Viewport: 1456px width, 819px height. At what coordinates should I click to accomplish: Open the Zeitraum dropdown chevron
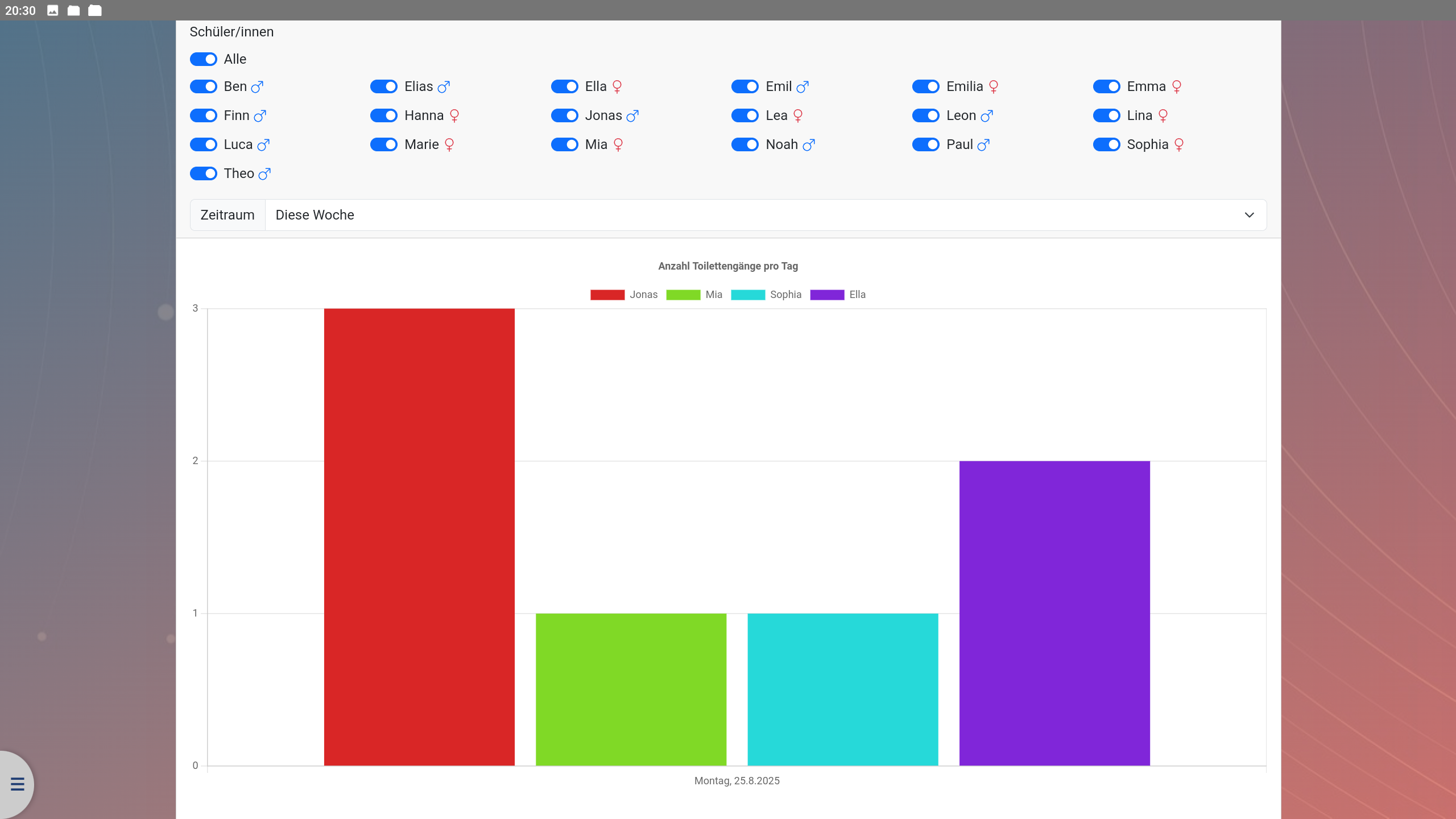click(x=1249, y=215)
